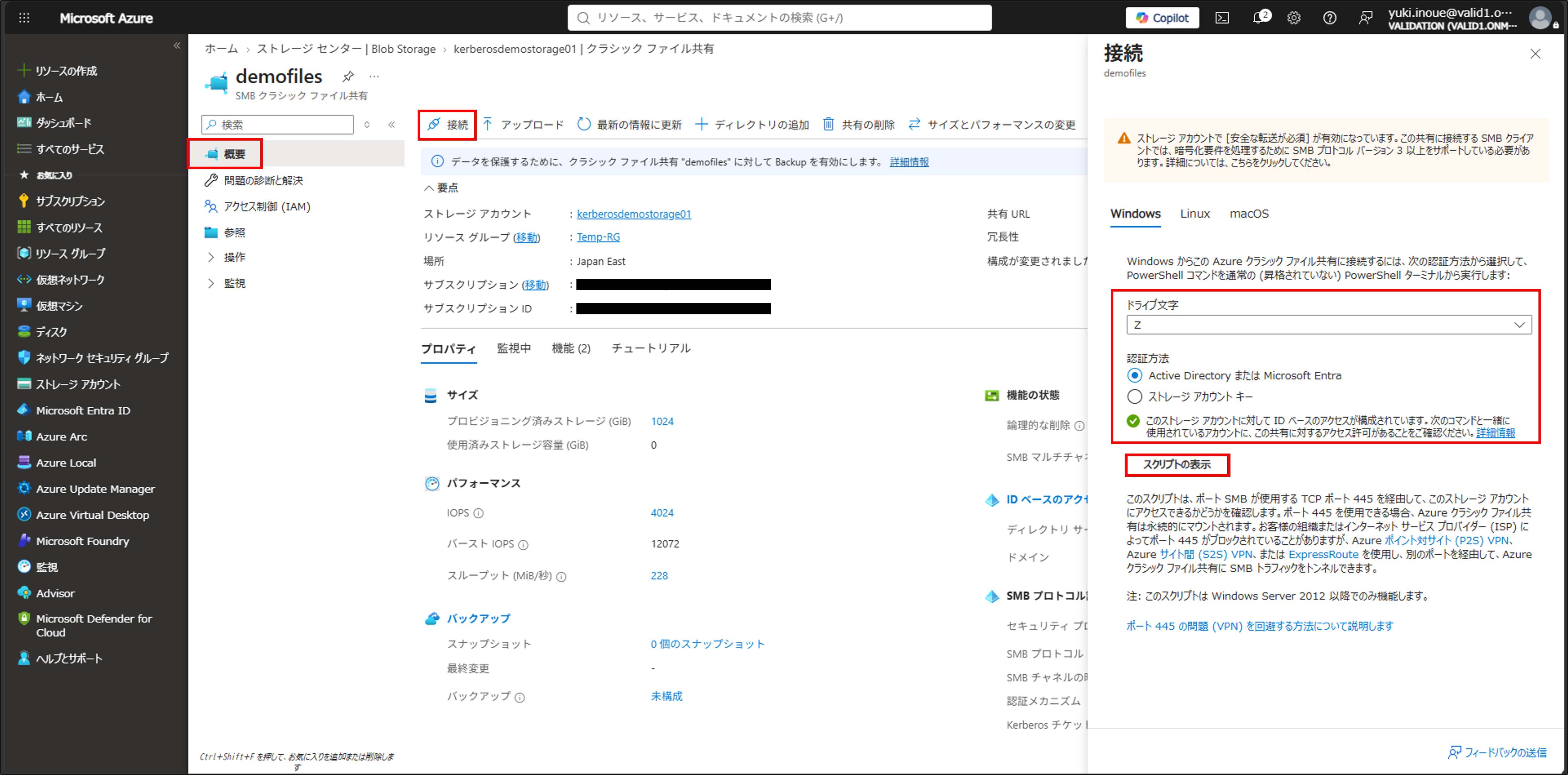Screen dimensions: 1568x775
Task: Switch to the Windows tab
Action: [x=1135, y=214]
